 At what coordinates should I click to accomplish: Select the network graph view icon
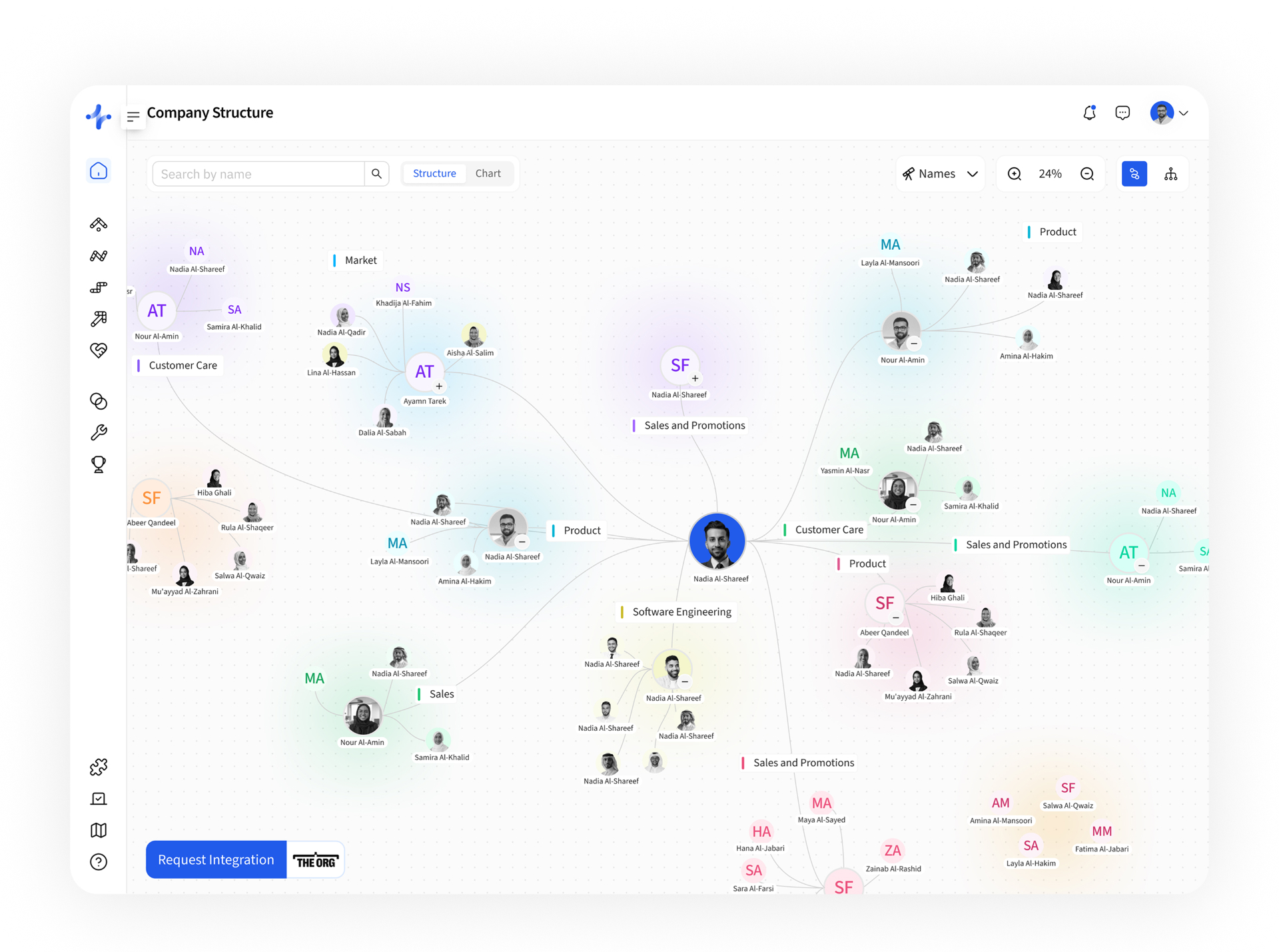[x=1134, y=174]
